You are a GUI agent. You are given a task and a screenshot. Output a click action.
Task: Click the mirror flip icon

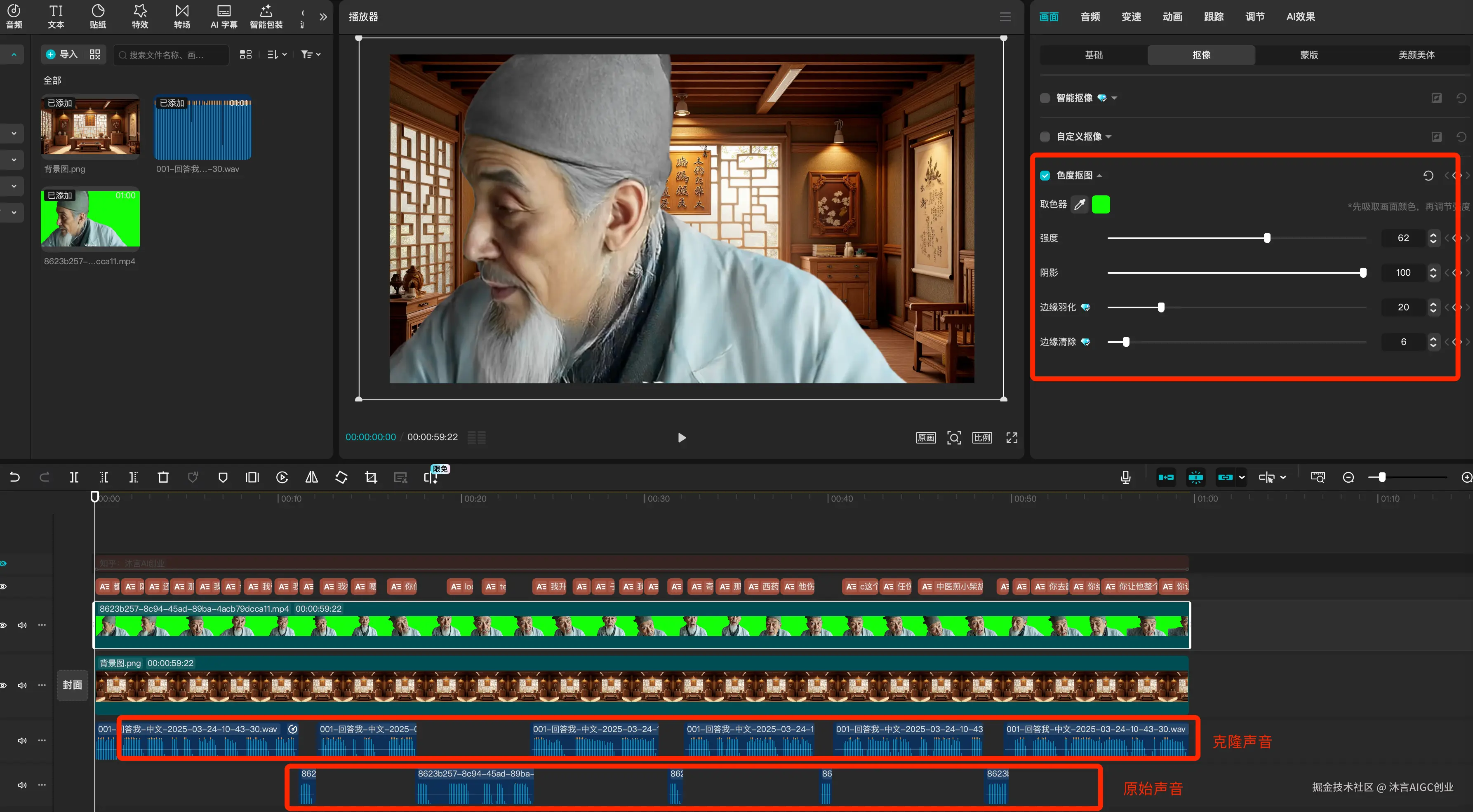[x=312, y=477]
